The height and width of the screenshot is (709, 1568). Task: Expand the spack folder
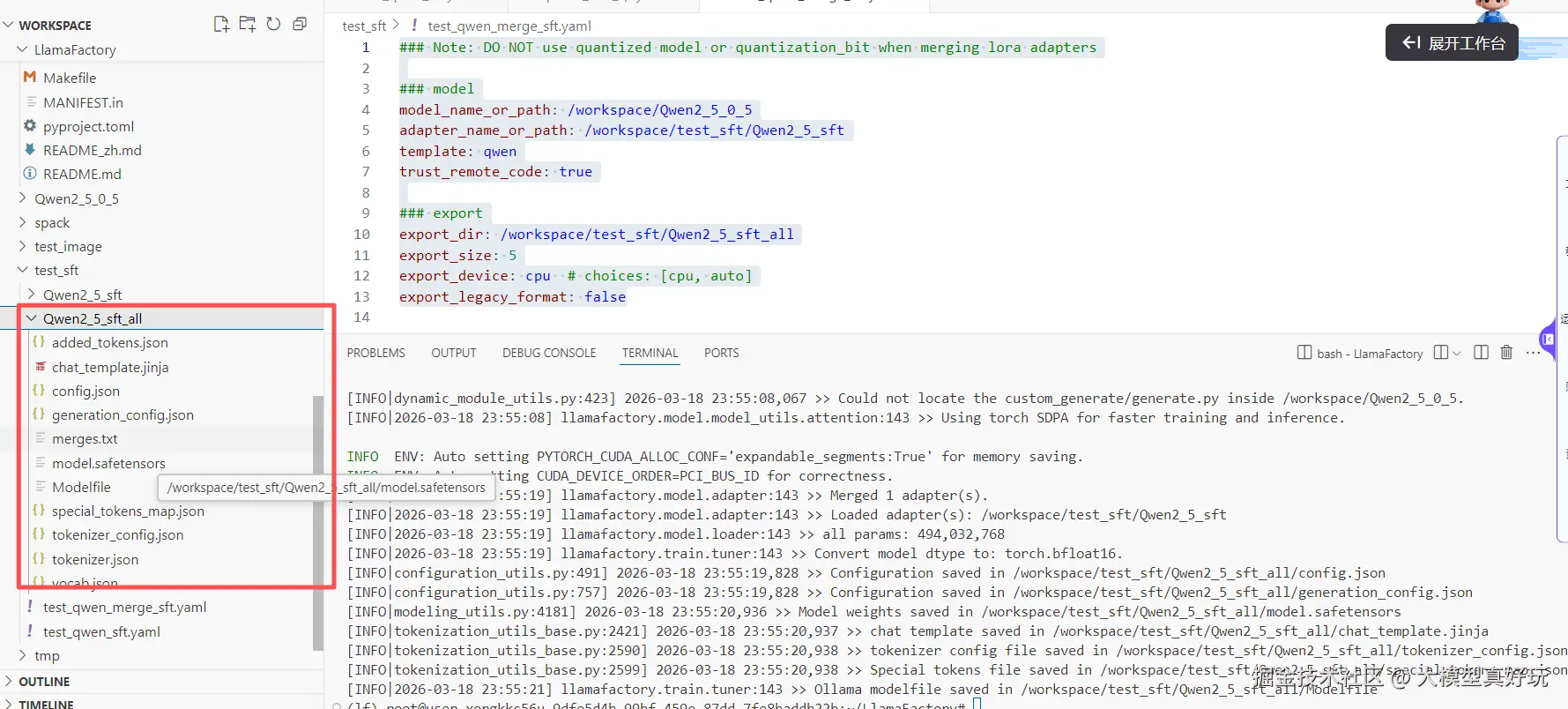coord(51,222)
